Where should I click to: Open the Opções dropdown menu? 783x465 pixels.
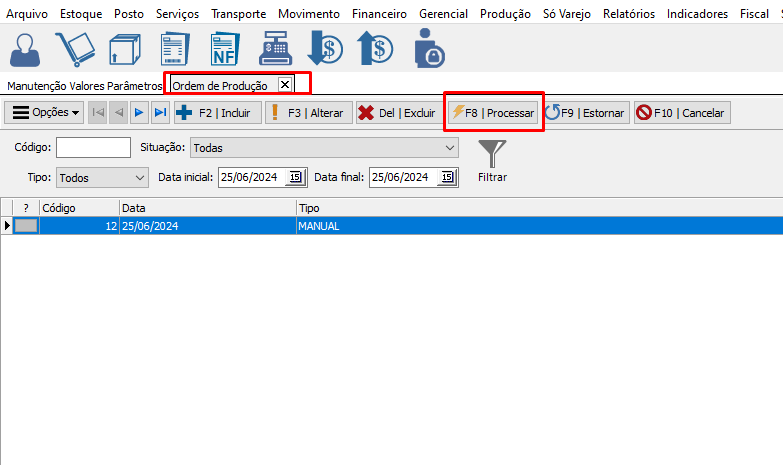pyautogui.click(x=46, y=113)
